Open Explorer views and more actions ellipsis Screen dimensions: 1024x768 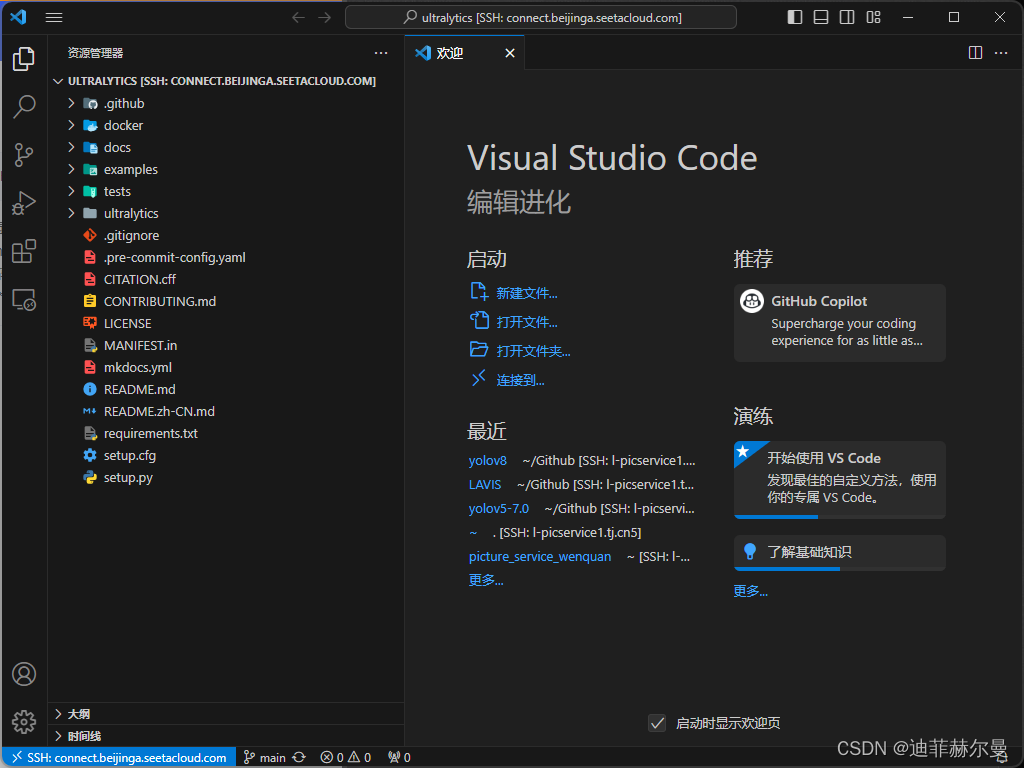tap(381, 53)
